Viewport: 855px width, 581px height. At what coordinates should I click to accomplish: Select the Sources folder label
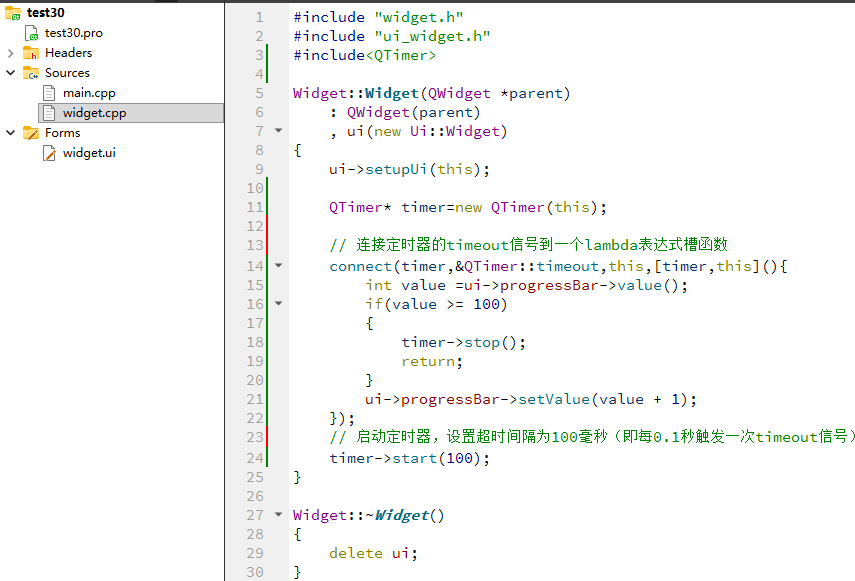(67, 72)
